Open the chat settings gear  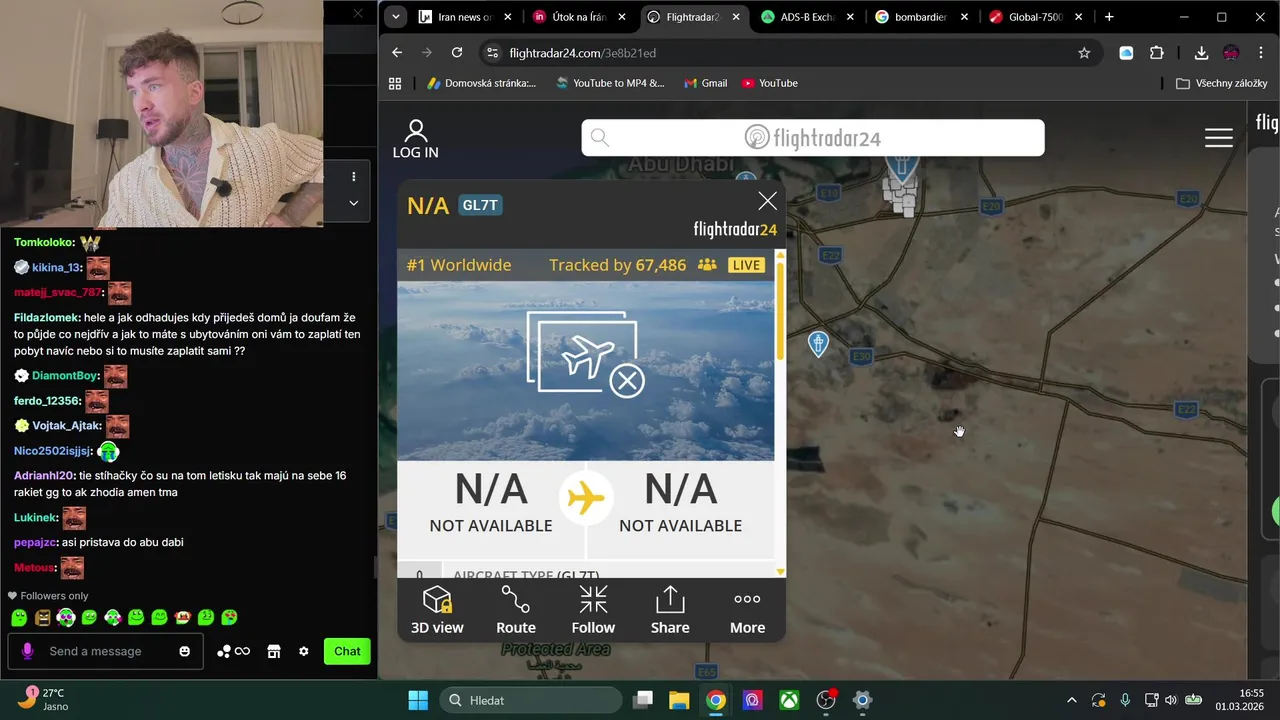[x=304, y=651]
